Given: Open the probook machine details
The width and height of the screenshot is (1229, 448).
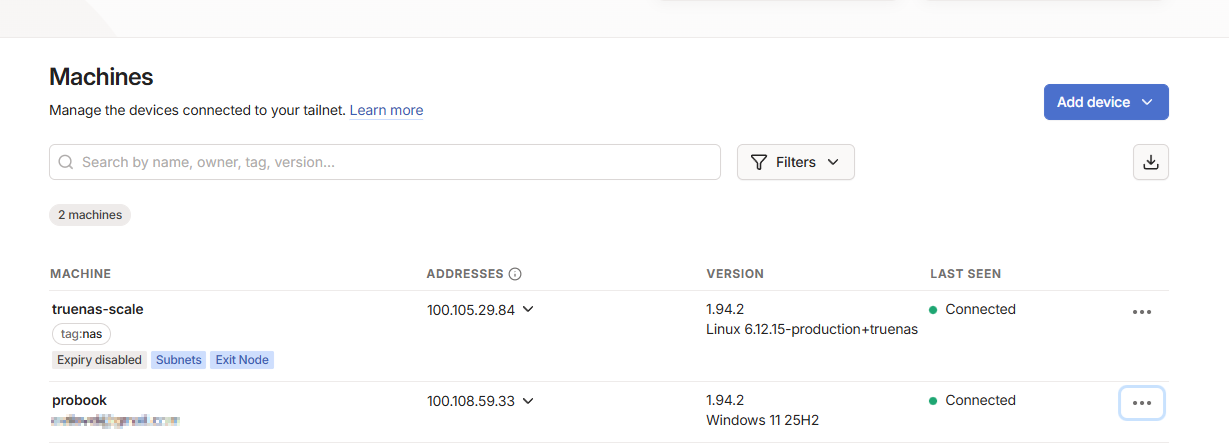Looking at the screenshot, I should 79,400.
